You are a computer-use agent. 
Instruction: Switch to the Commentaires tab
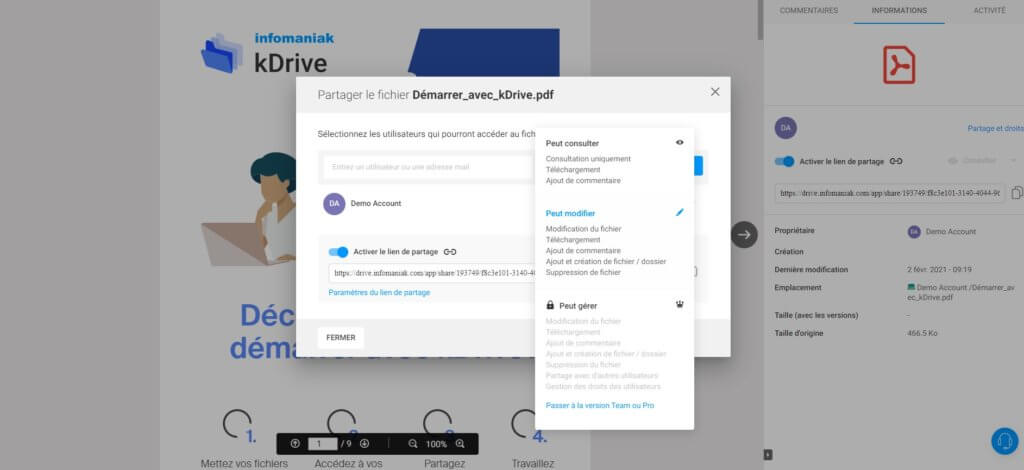(x=808, y=11)
